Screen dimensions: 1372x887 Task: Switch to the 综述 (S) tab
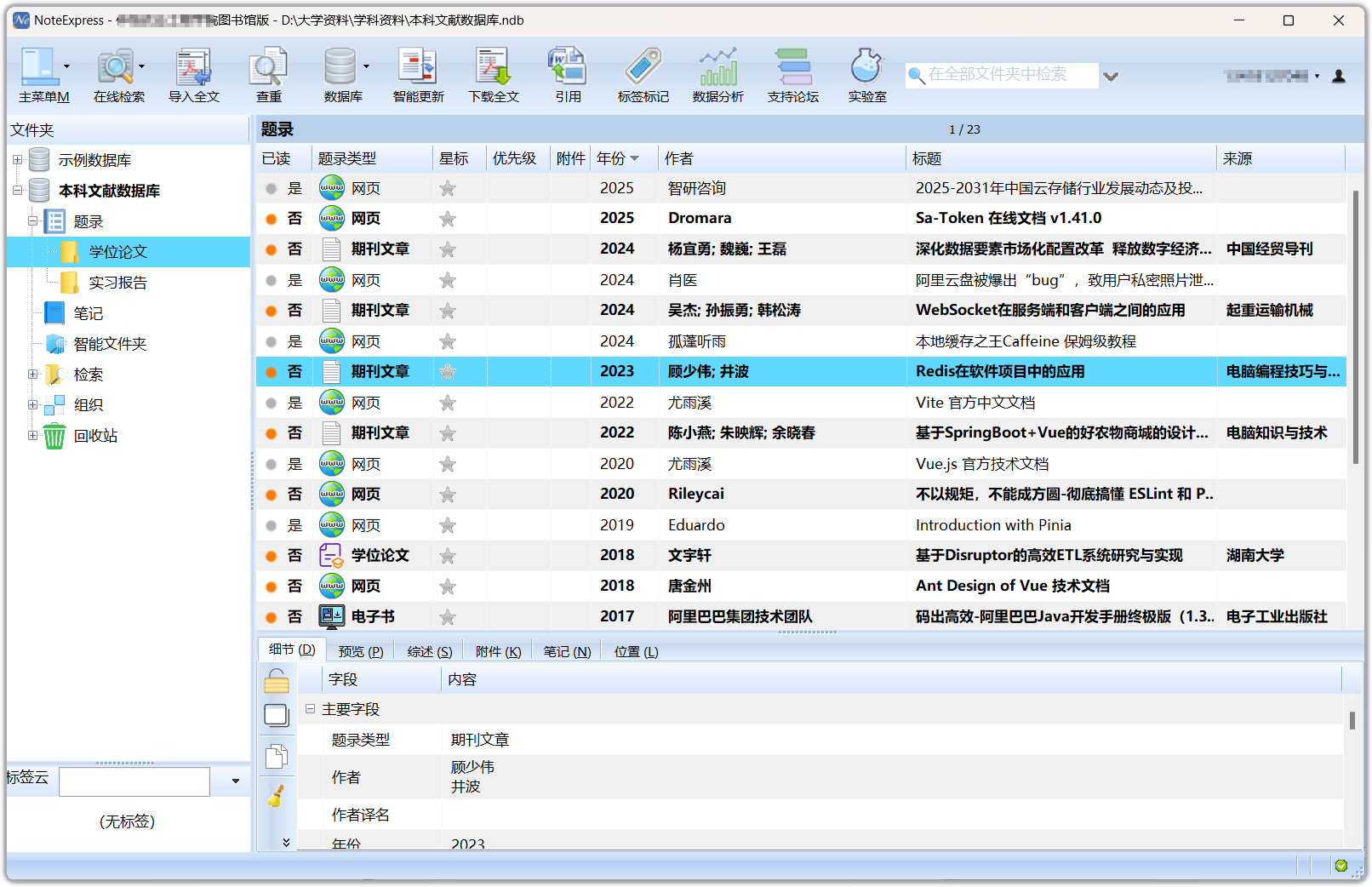tap(430, 651)
